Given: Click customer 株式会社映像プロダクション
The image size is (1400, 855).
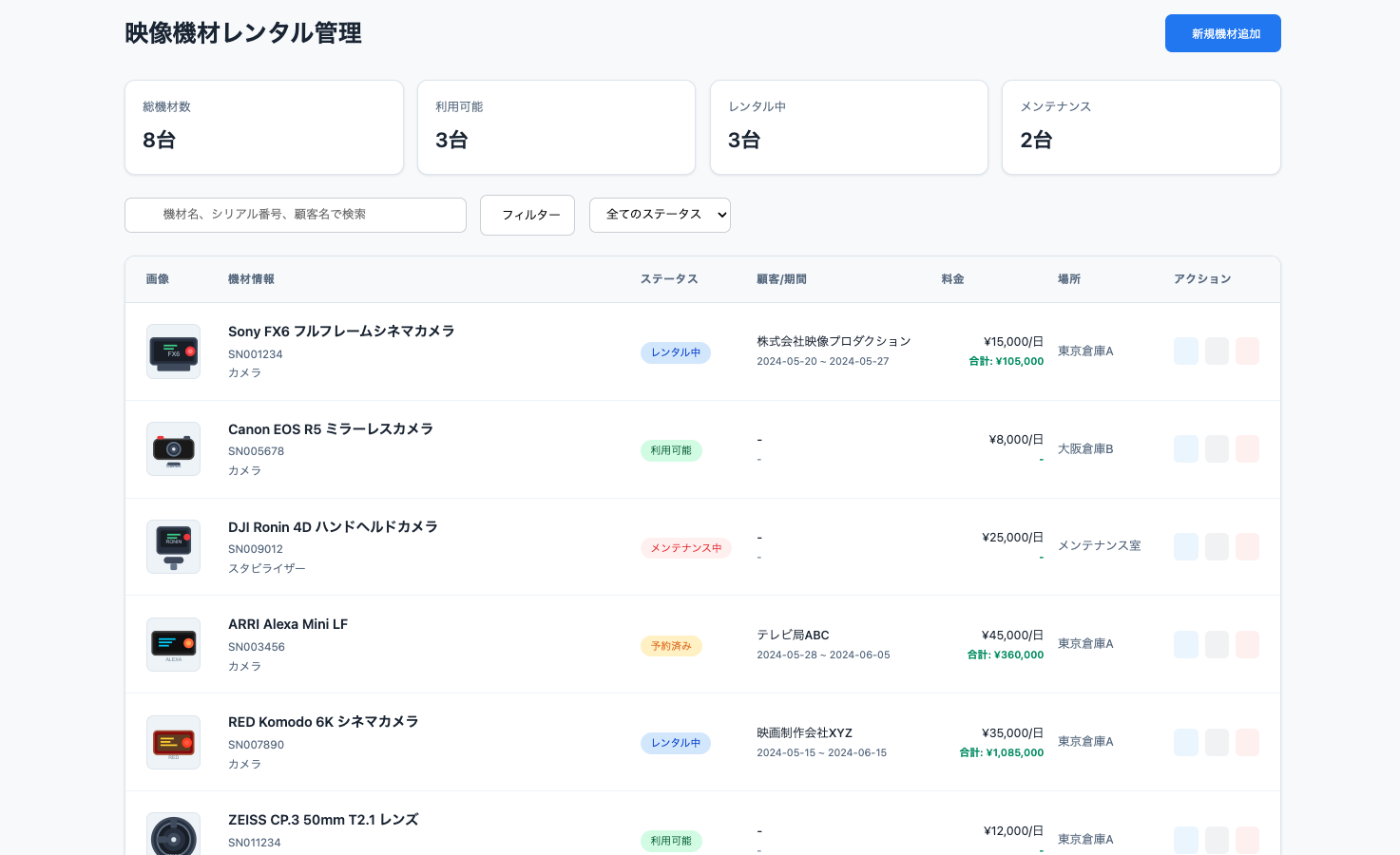Looking at the screenshot, I should [x=834, y=342].
